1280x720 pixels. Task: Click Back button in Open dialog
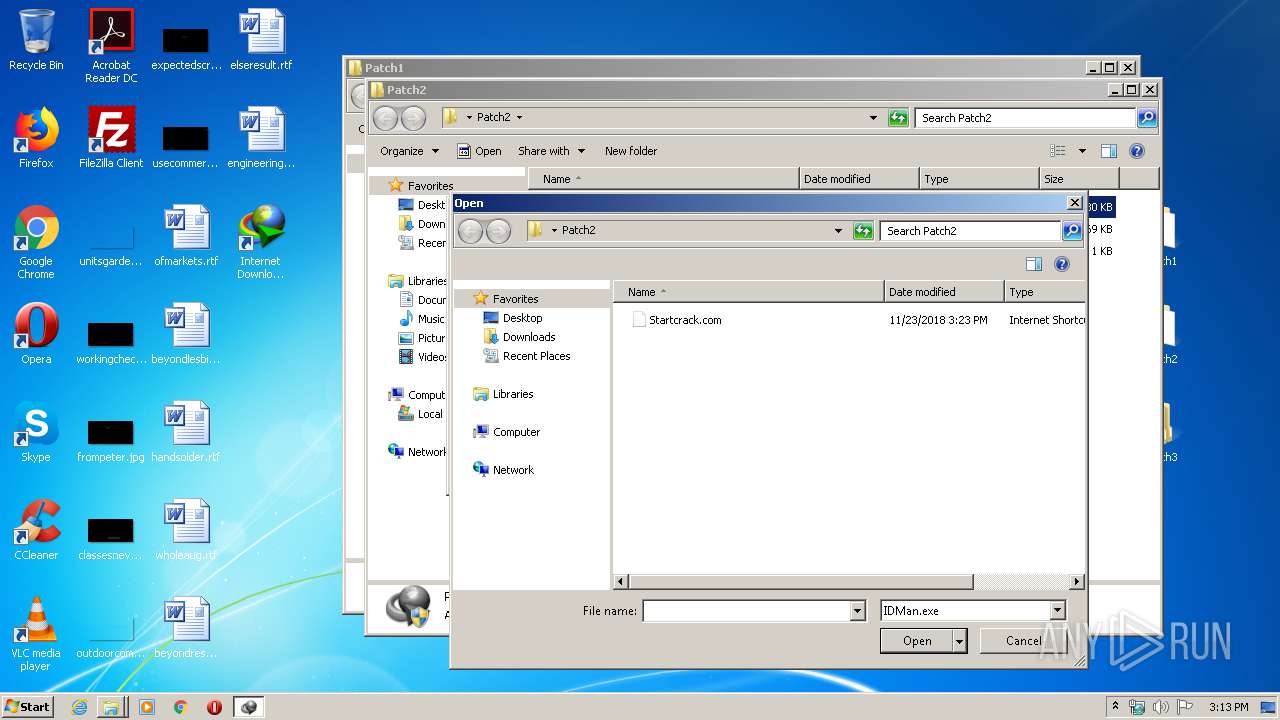pos(471,231)
